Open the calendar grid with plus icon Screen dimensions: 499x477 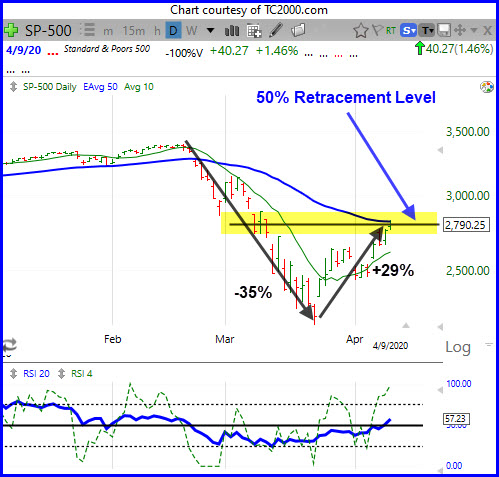pyautogui.click(x=254, y=31)
